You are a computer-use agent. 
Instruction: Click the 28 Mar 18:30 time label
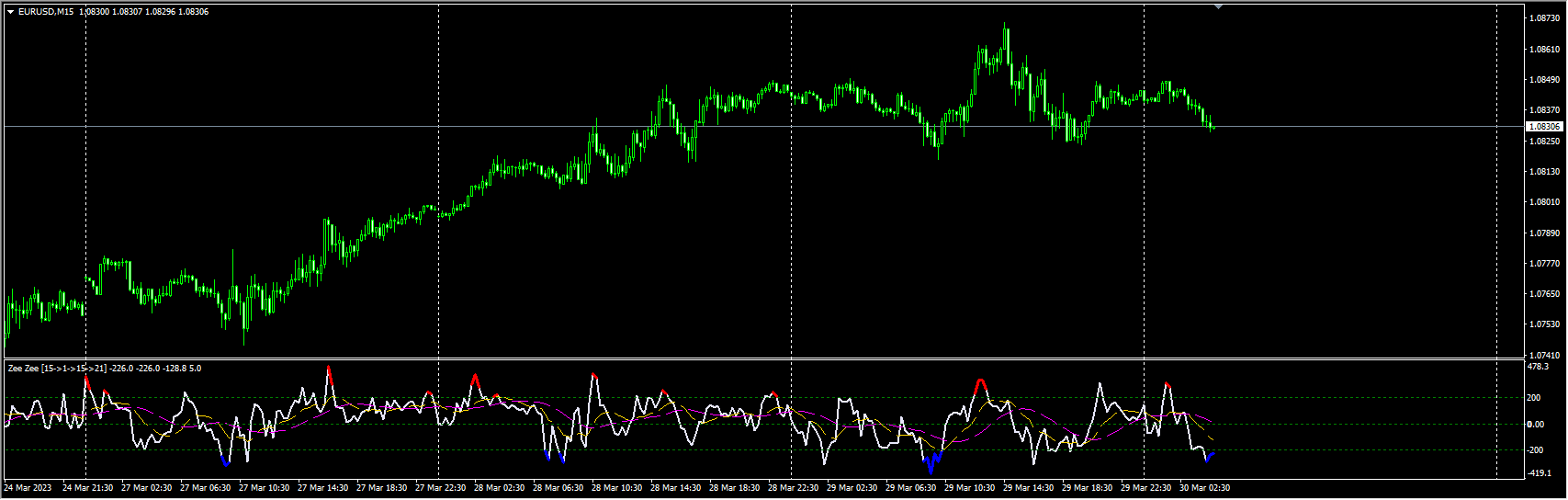[x=735, y=488]
